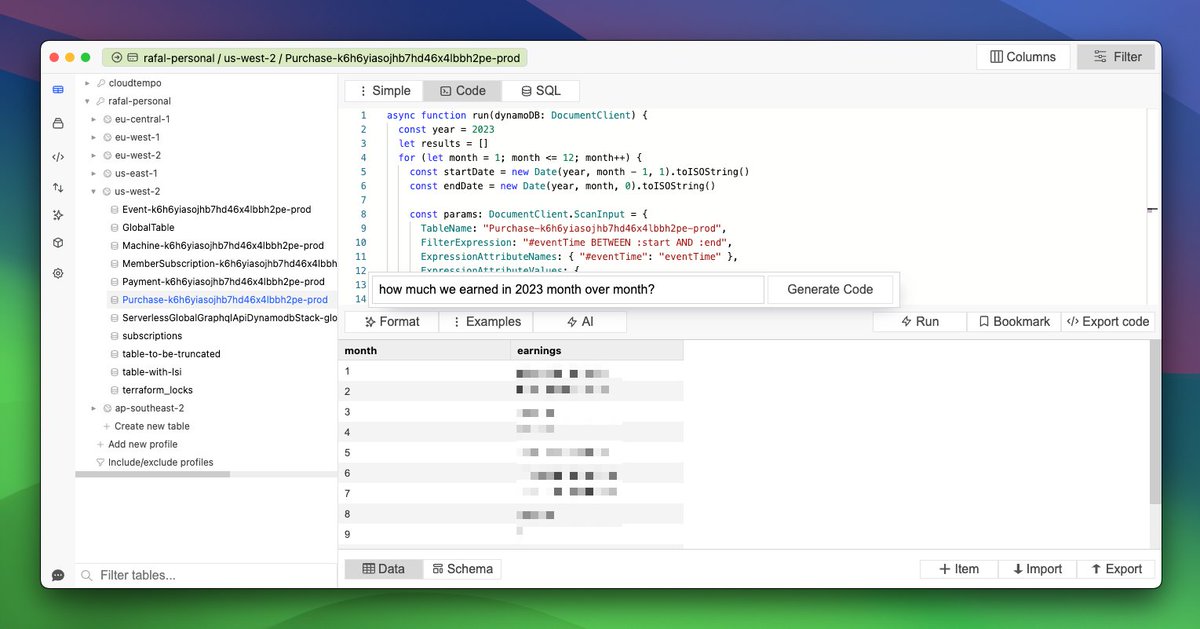This screenshot has width=1200, height=629.
Task: Click funnel icon for Include/exclude profiles
Action: click(100, 462)
